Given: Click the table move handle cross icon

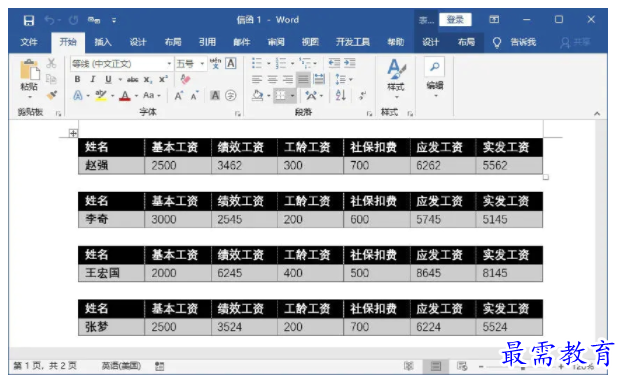Looking at the screenshot, I should click(x=73, y=133).
